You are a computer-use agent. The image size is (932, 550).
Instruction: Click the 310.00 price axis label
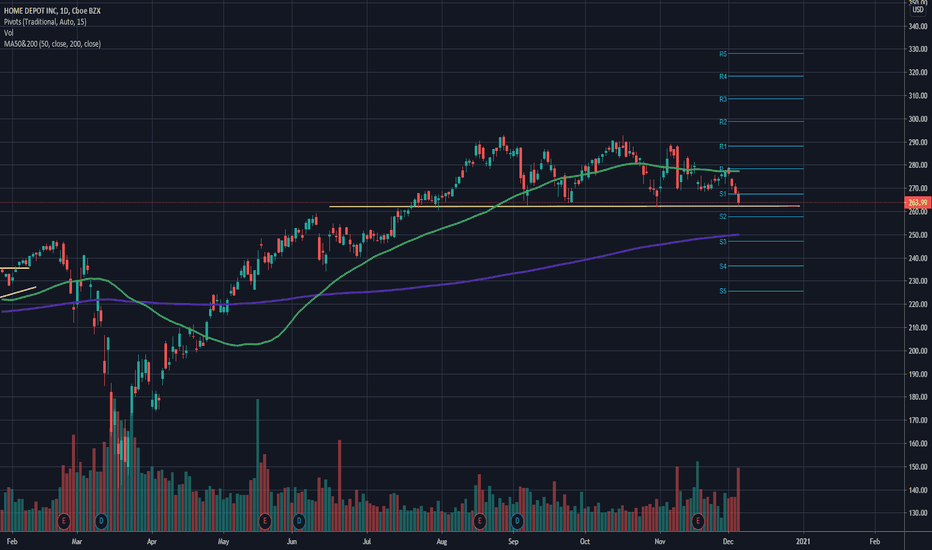[918, 96]
